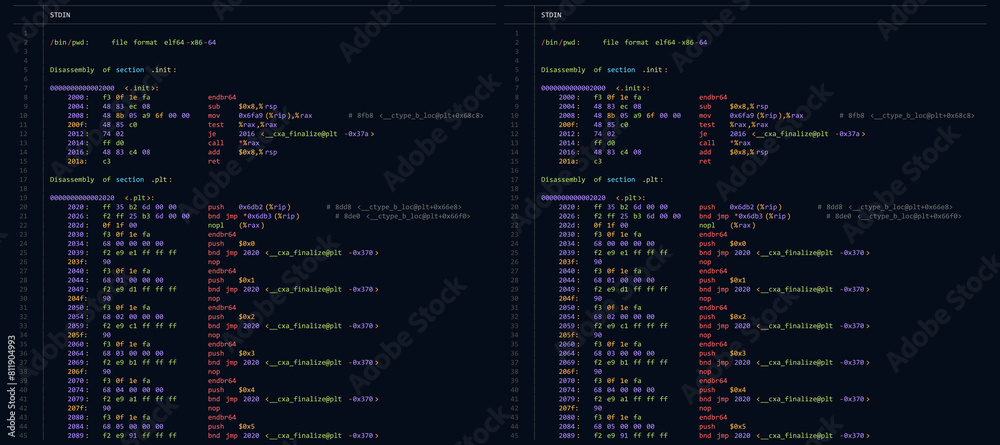Click line number 1 in left pane gutter

coord(25,33)
